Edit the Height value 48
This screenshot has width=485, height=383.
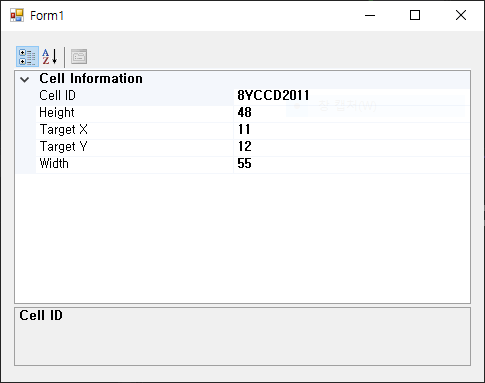point(352,113)
